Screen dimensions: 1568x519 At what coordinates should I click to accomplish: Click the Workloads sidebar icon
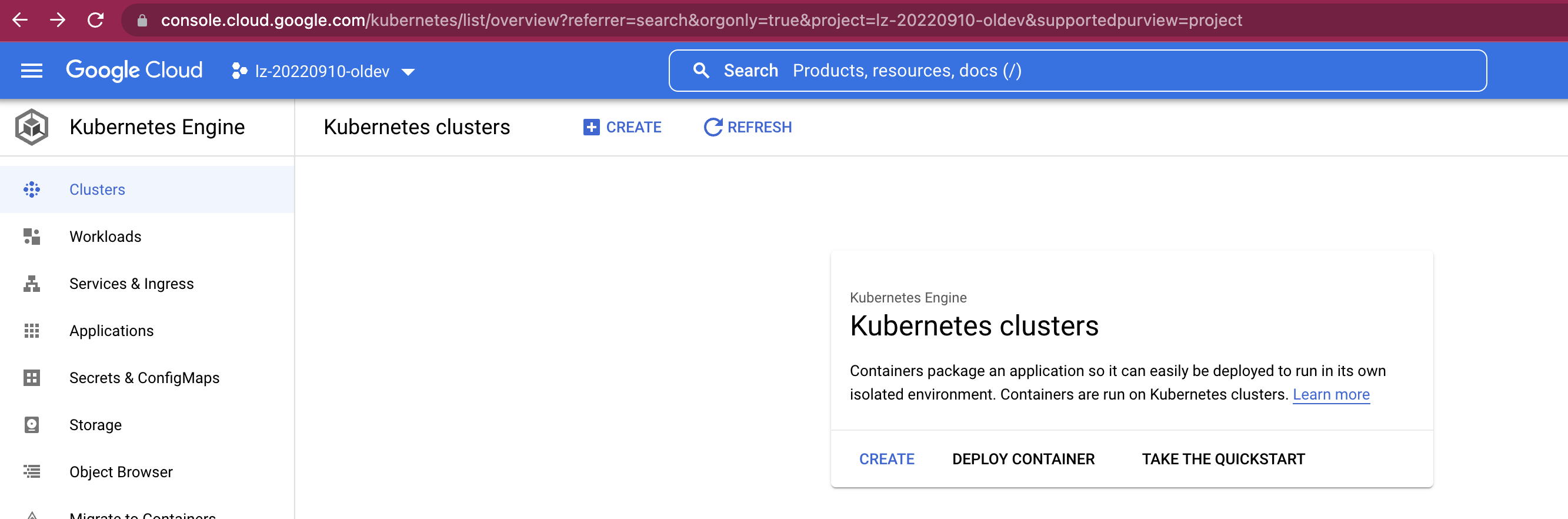(32, 237)
